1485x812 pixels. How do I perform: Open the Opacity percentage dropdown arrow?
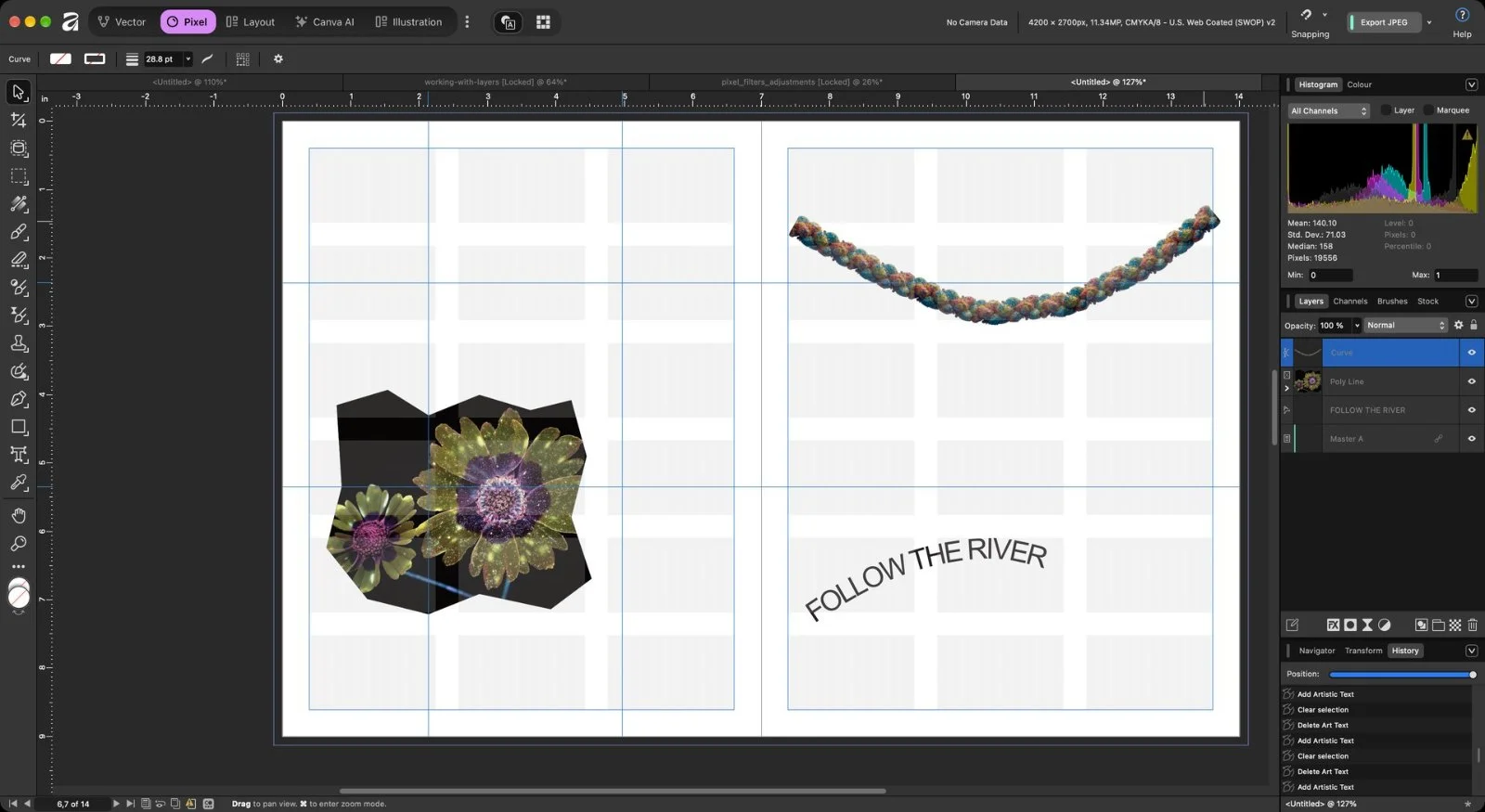point(1356,326)
